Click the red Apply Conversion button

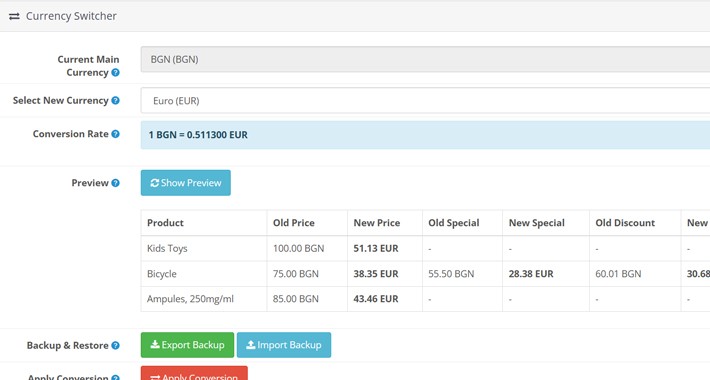(x=194, y=373)
